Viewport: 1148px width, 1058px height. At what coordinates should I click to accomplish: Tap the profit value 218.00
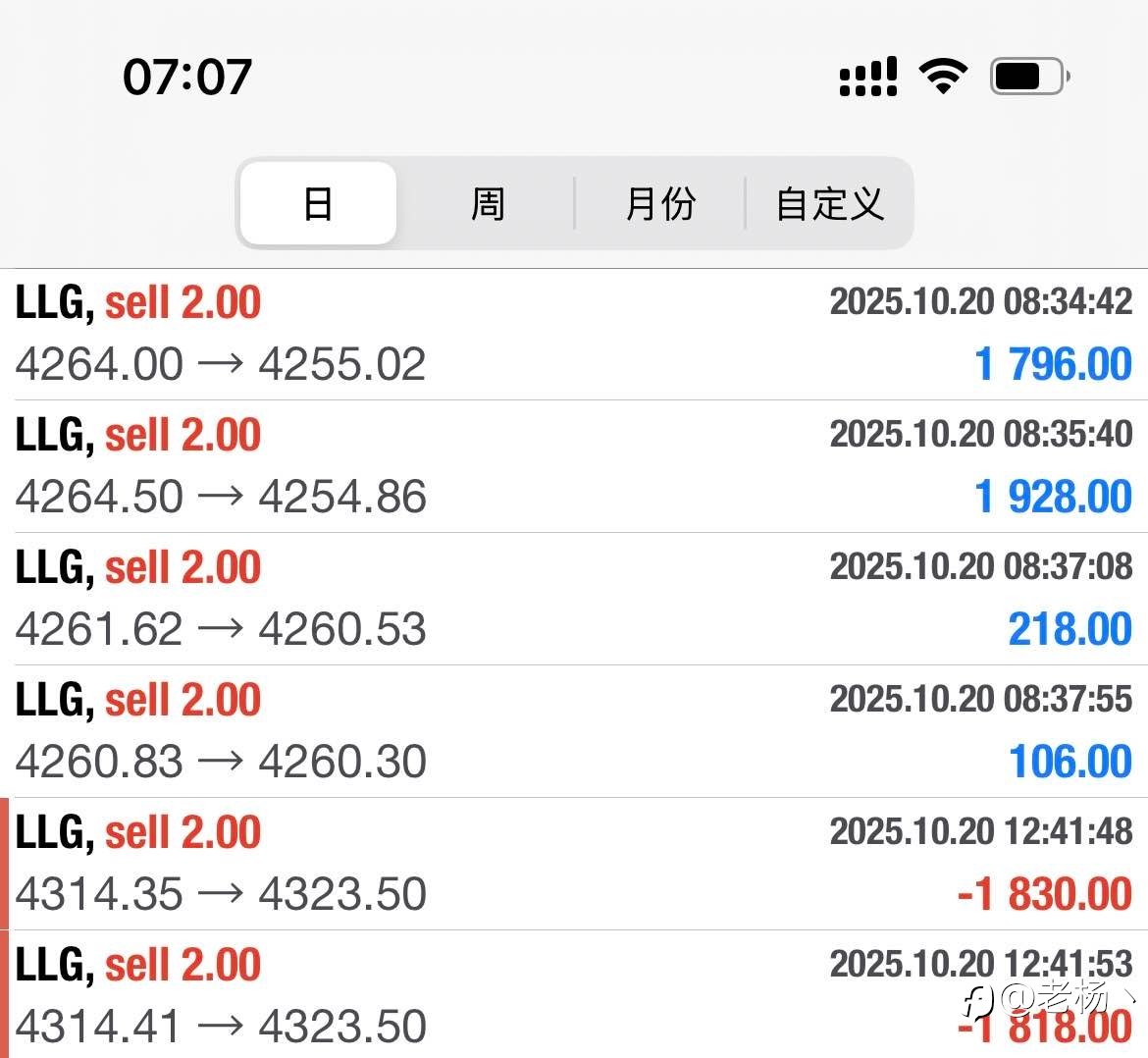click(x=1070, y=629)
